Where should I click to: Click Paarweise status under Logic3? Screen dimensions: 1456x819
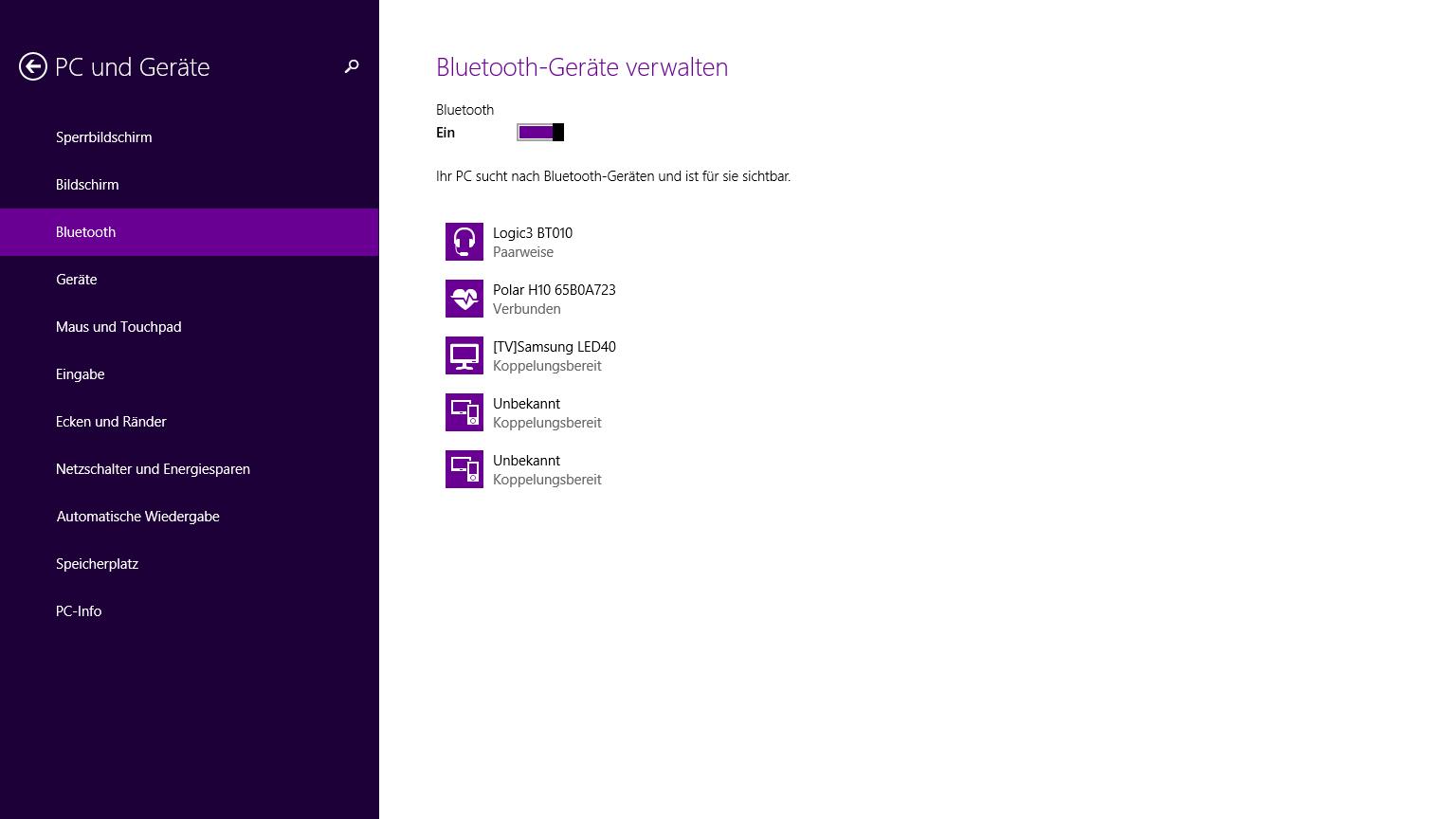(523, 252)
